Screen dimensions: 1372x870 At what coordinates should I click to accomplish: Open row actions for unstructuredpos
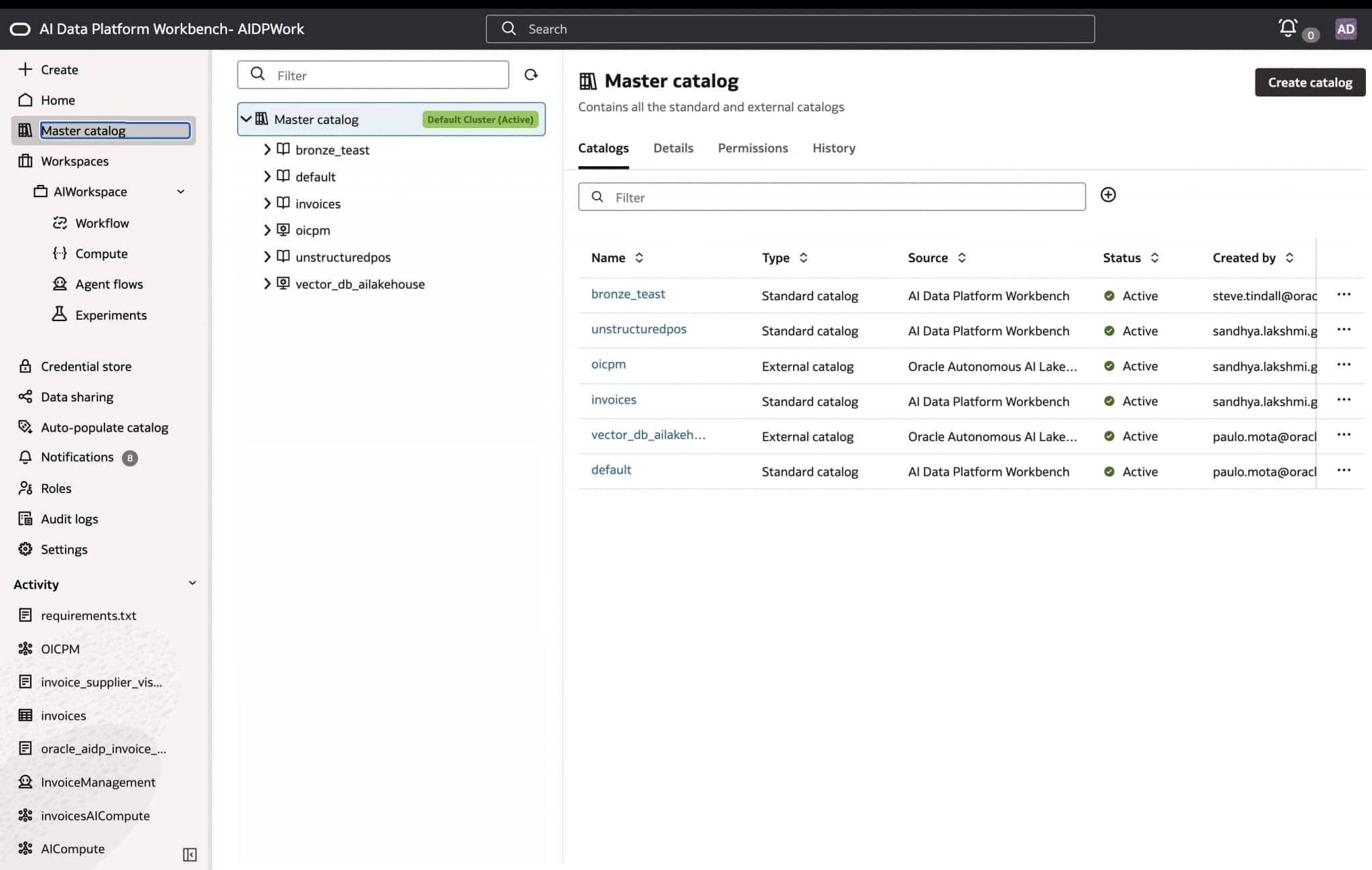[x=1343, y=329]
